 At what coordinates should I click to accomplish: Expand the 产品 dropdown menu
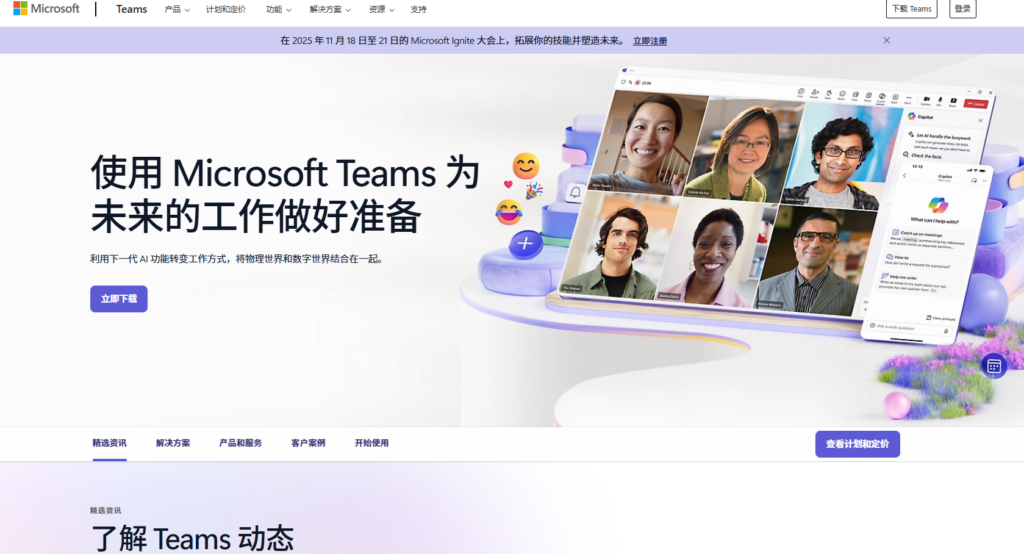coord(177,9)
